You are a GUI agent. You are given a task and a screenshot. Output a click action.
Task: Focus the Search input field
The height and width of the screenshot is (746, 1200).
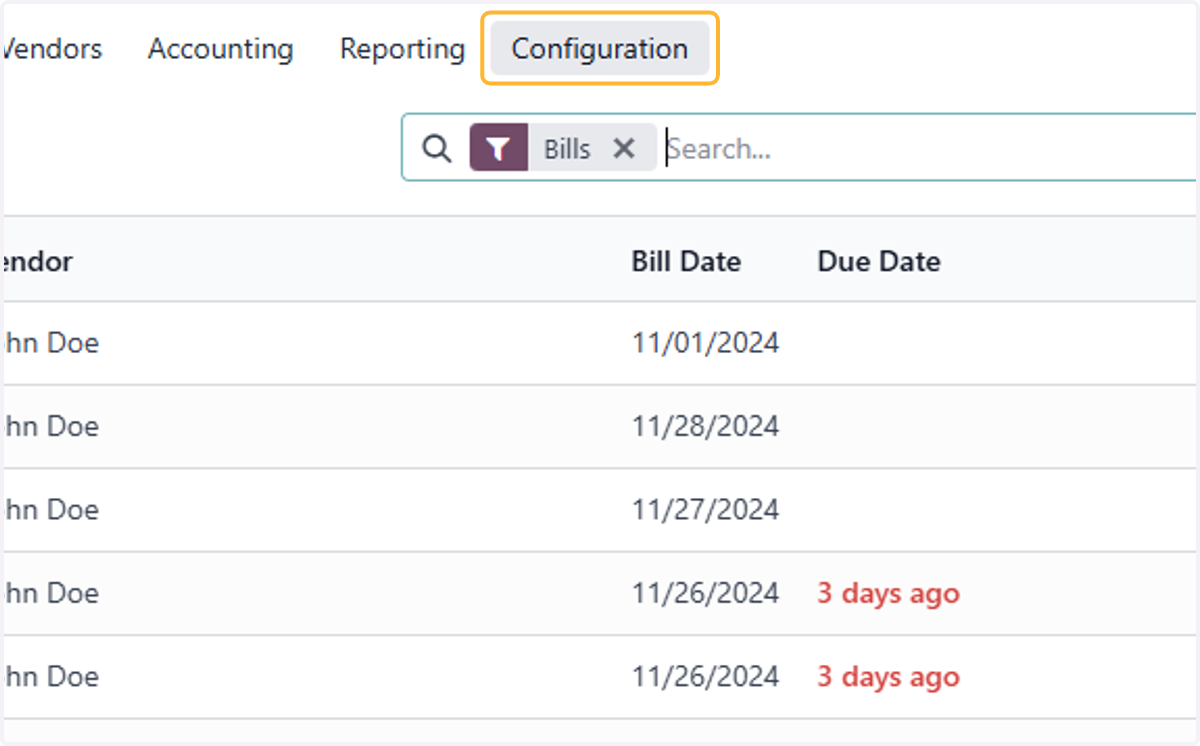click(x=930, y=148)
